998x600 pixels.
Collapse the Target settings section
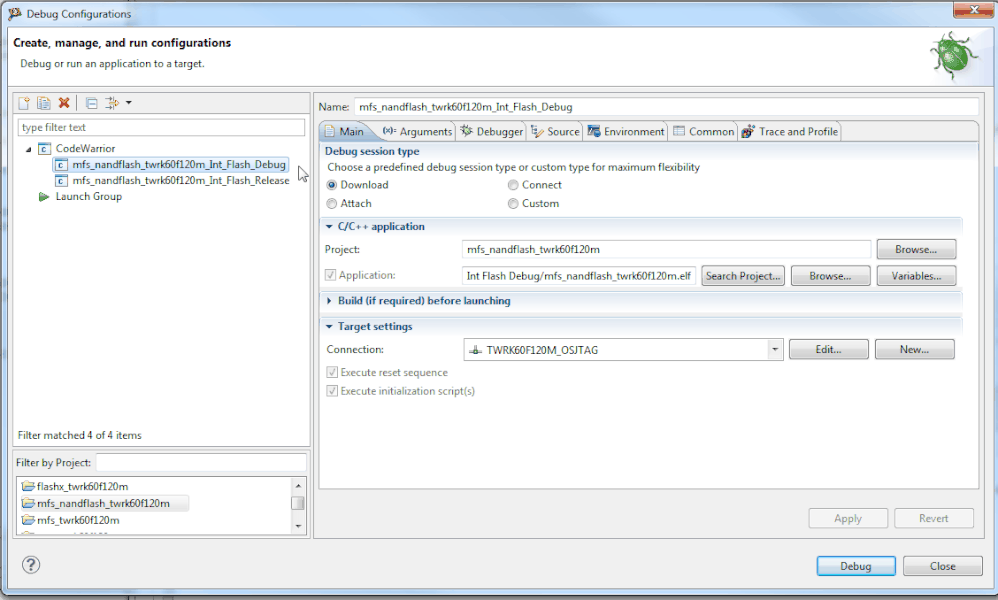click(x=329, y=326)
